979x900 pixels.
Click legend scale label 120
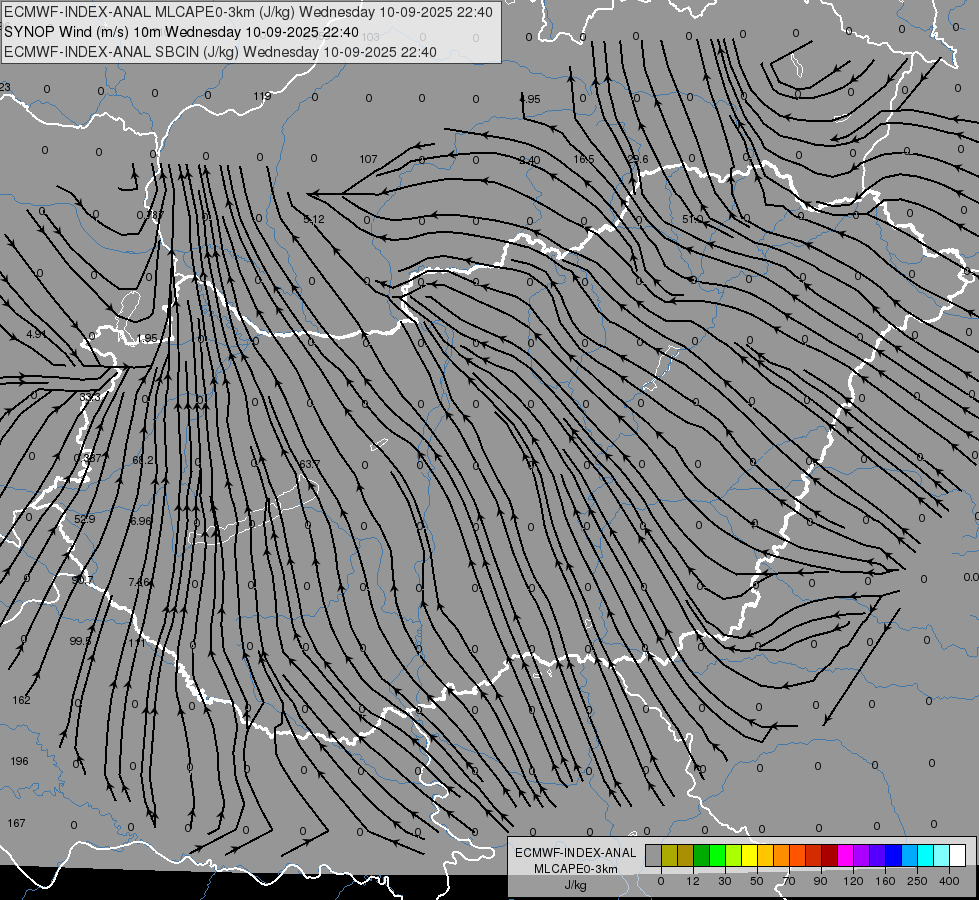point(853,881)
